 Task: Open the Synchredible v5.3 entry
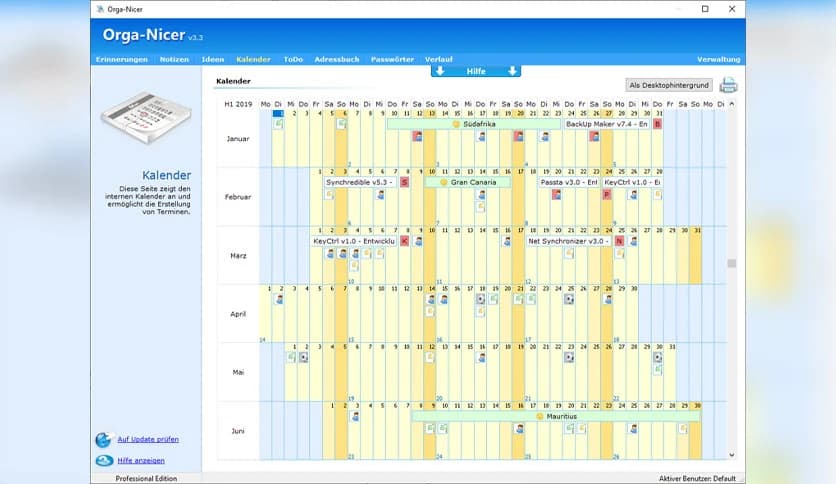(x=360, y=182)
